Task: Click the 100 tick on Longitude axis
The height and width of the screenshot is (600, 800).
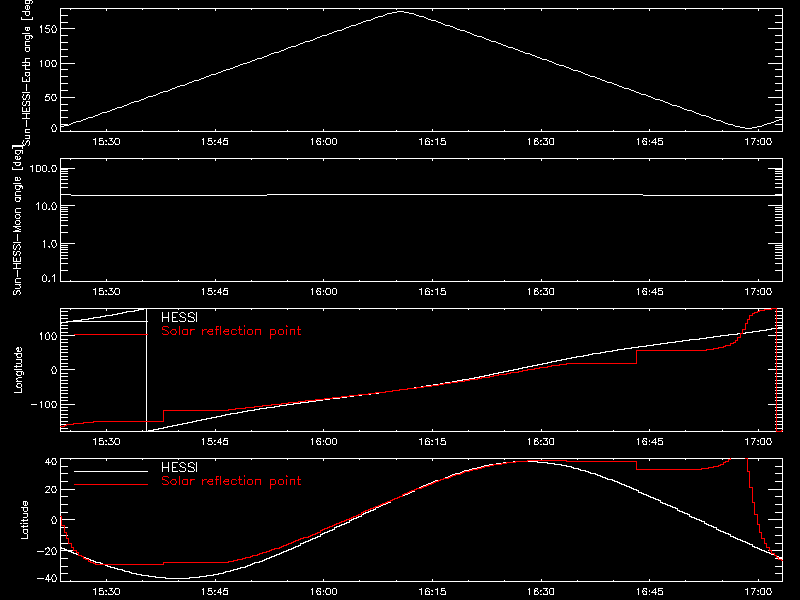Action: [x=48, y=336]
